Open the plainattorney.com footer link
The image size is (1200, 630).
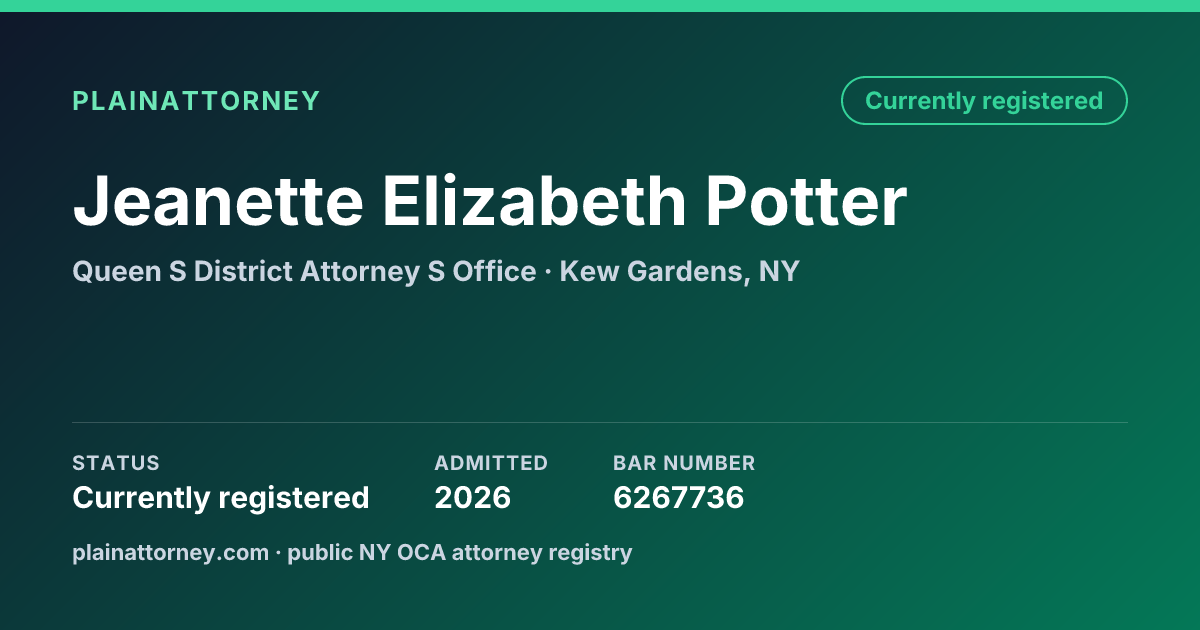coord(171,552)
